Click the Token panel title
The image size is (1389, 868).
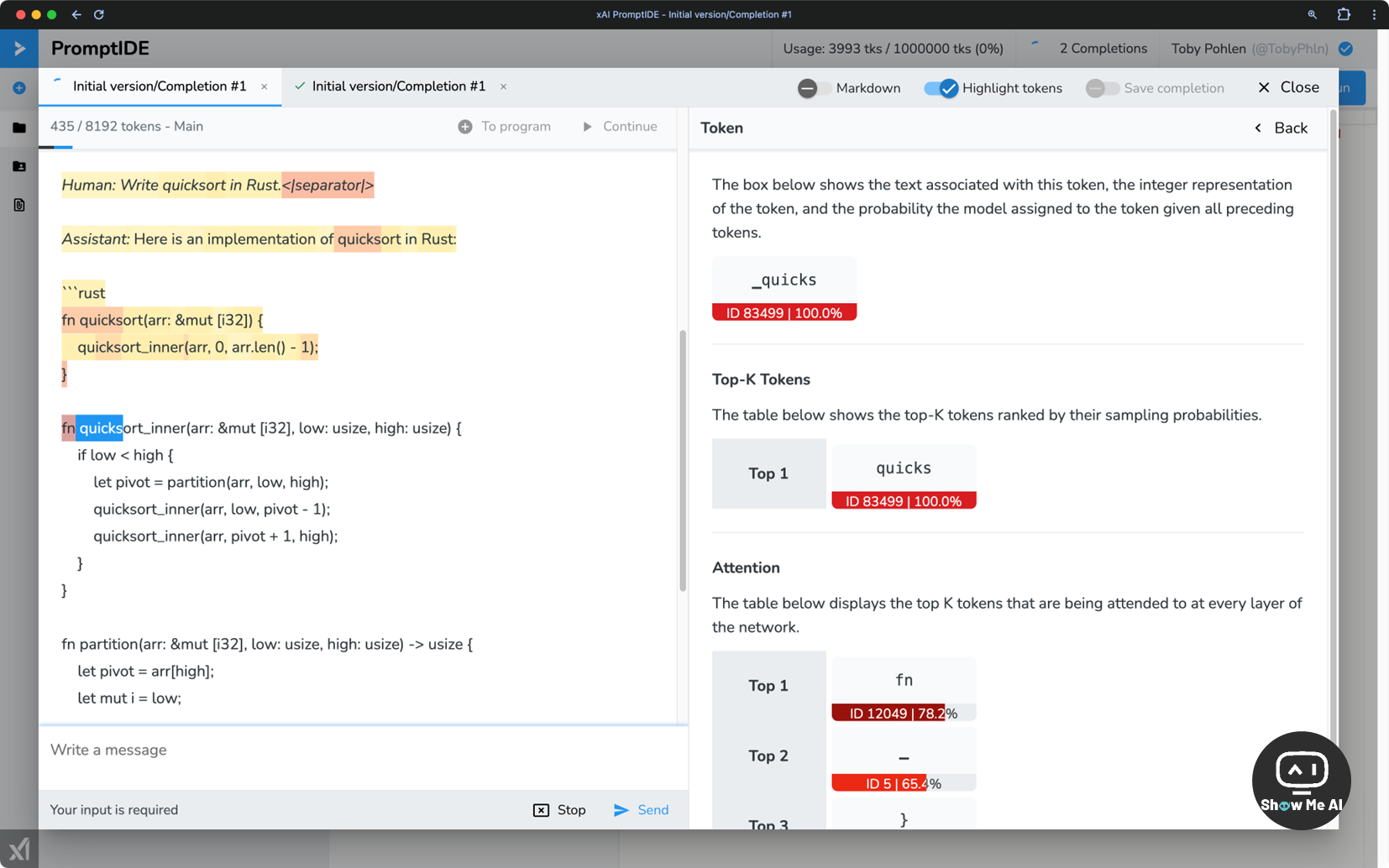tap(722, 128)
